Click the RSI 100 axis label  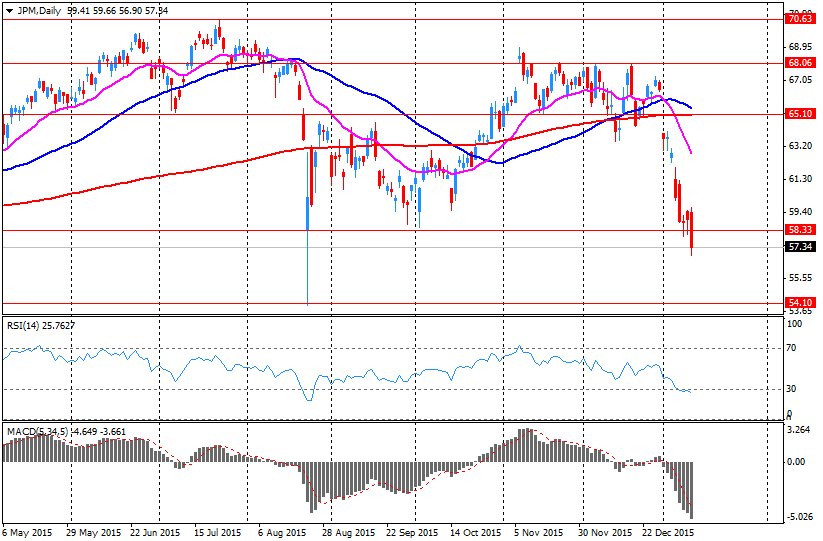795,324
